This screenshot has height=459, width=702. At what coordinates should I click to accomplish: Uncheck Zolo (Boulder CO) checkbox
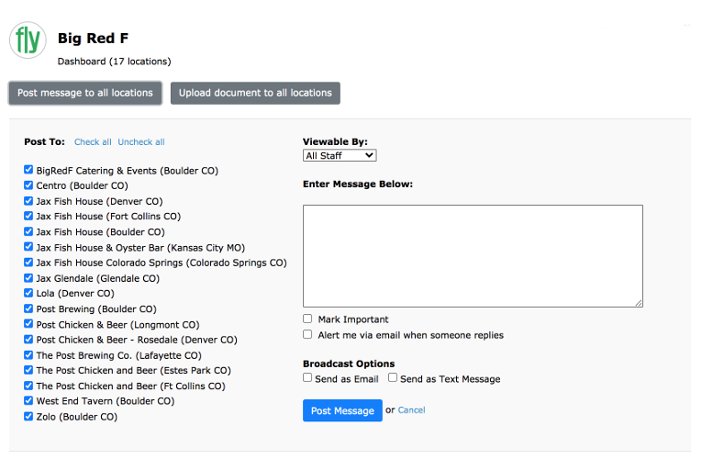coord(29,416)
